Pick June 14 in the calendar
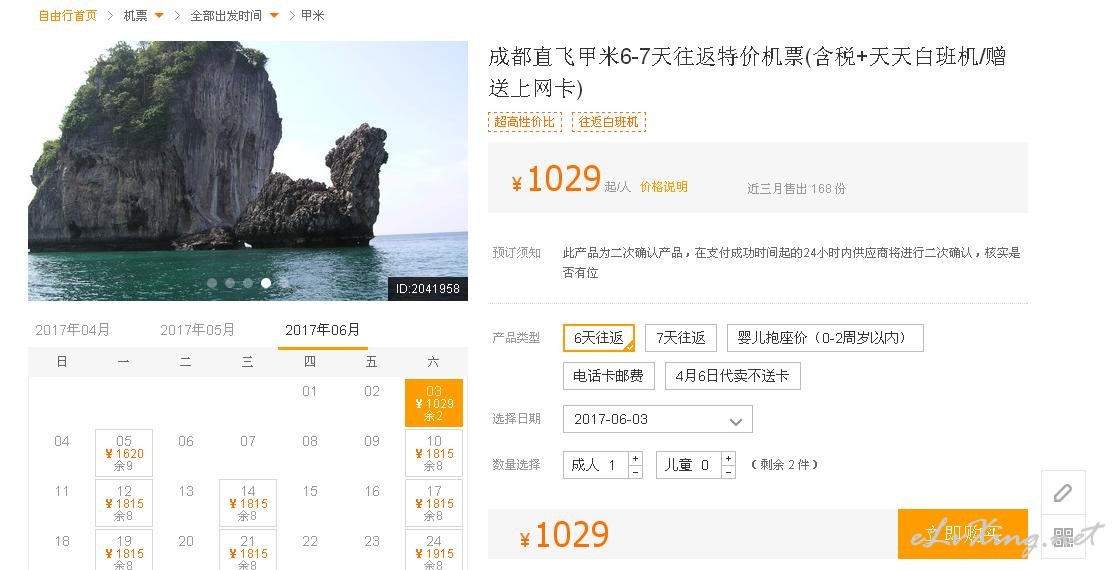The height and width of the screenshot is (570, 1115). [247, 502]
